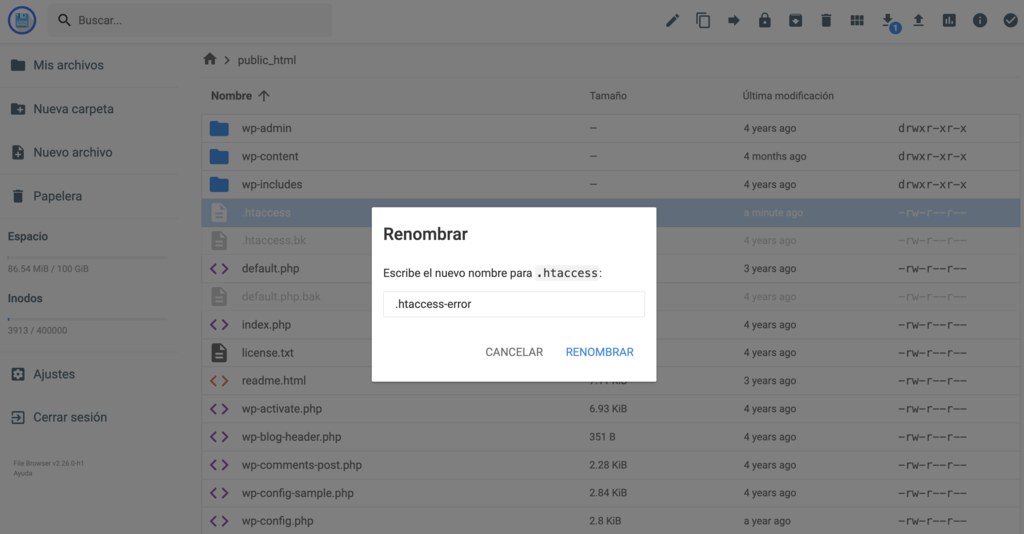
Task: Click the new name input field
Action: [x=514, y=304]
